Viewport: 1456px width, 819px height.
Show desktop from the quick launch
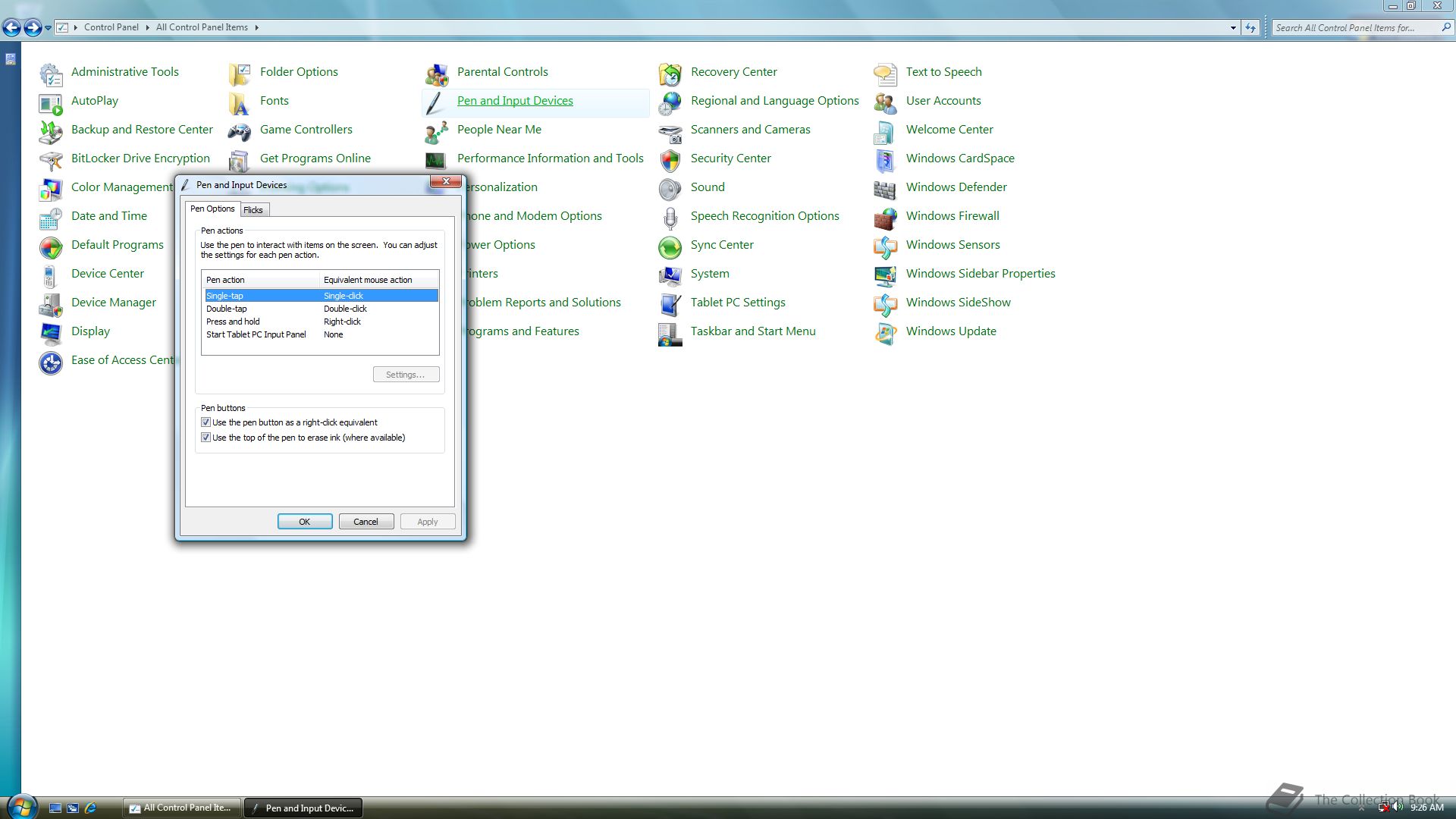(x=55, y=808)
